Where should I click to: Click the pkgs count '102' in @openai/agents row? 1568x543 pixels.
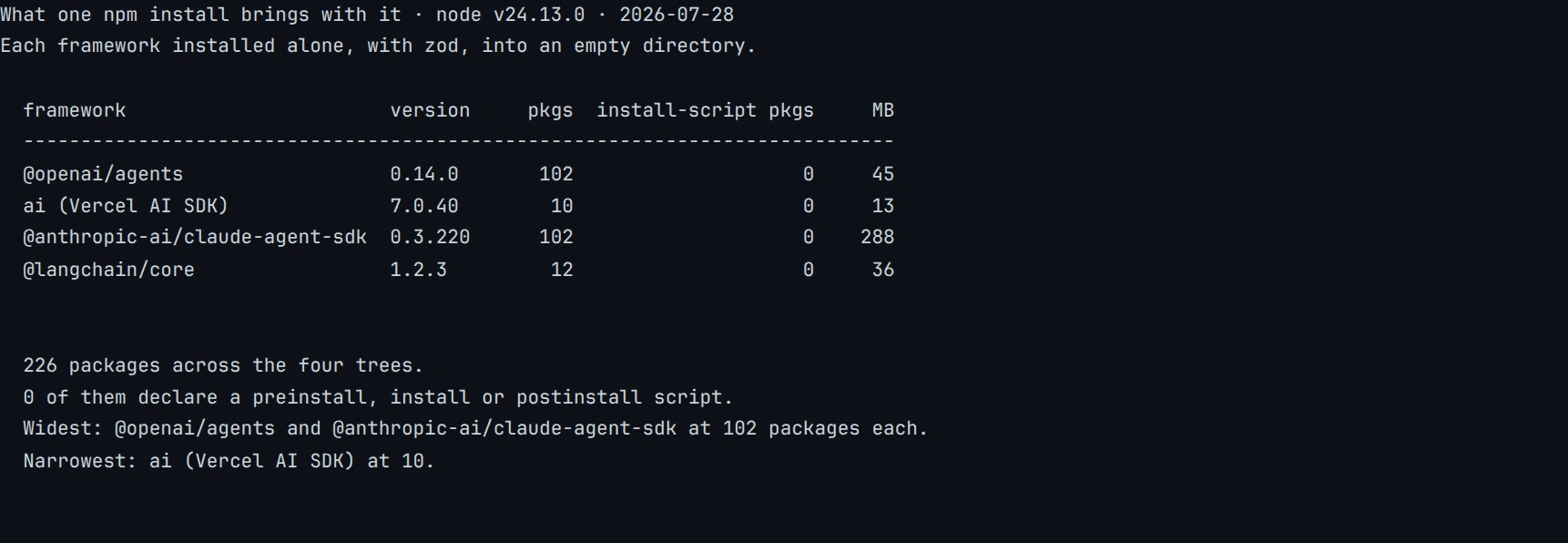pos(556,174)
